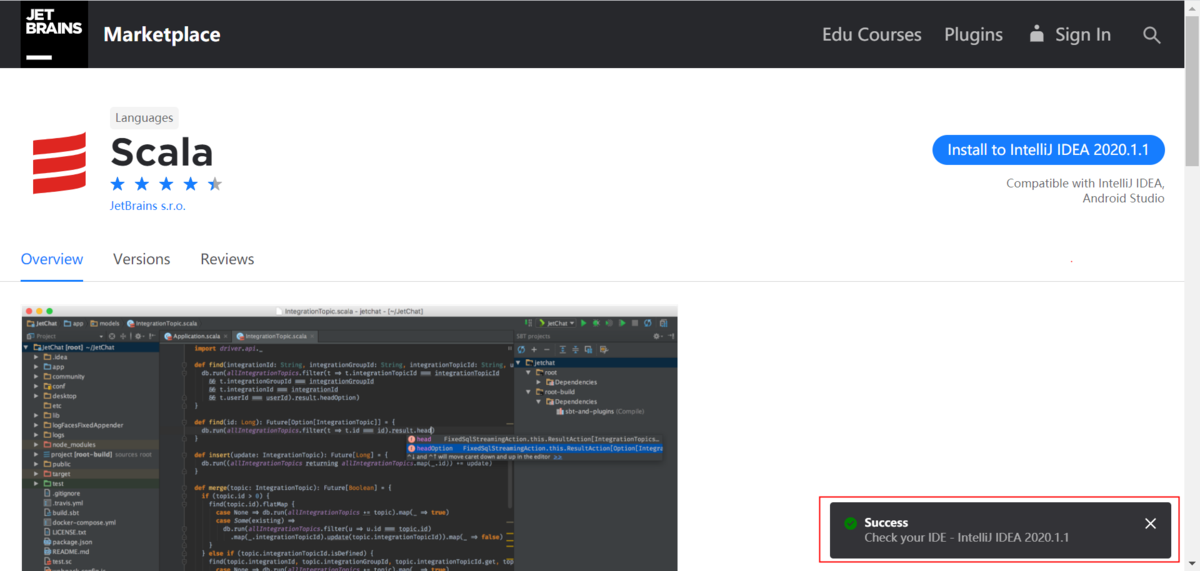Click the JetBrains logo
Image resolution: width=1200 pixels, height=571 pixels.
[54, 34]
